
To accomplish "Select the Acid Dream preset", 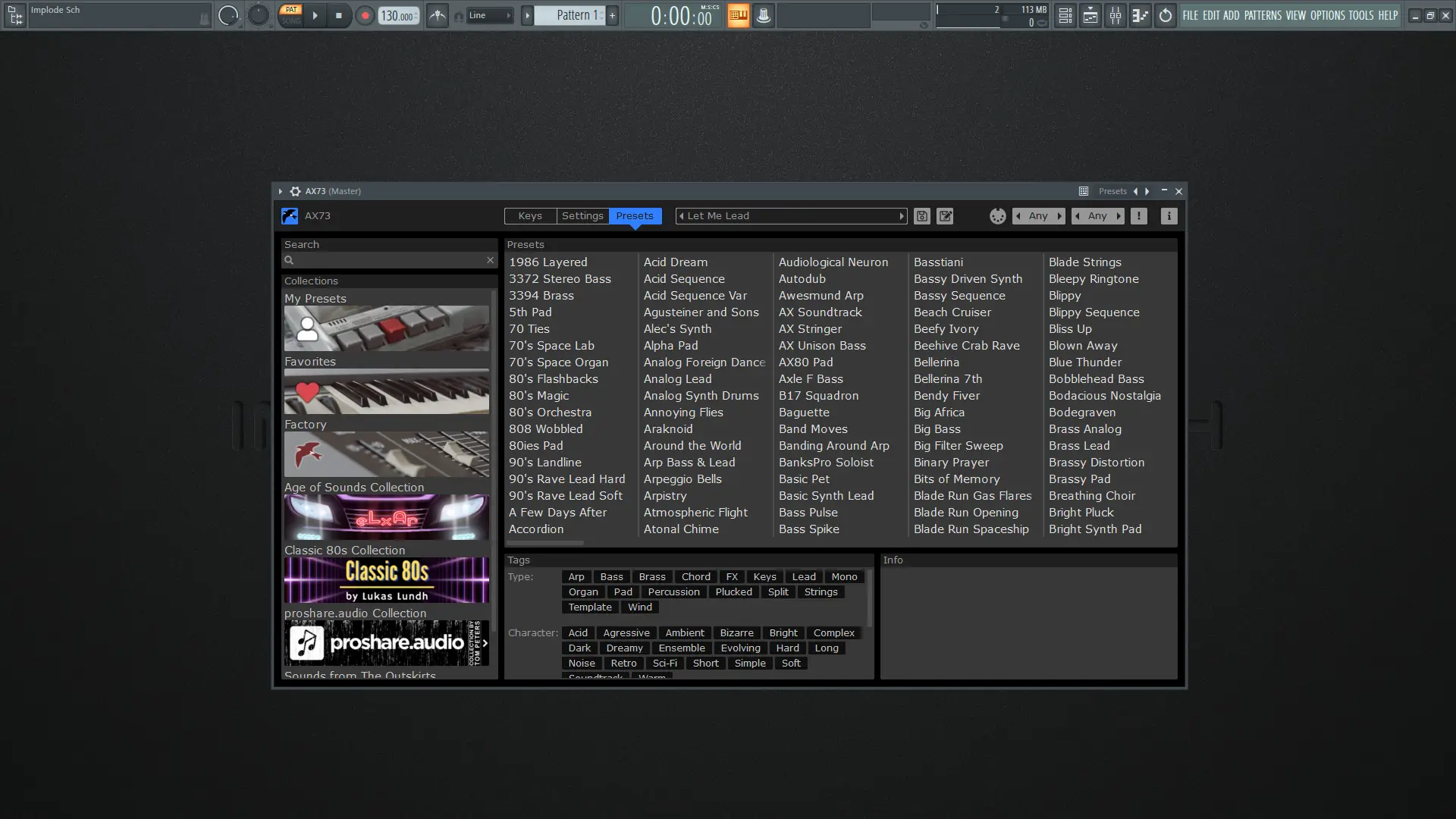I will (x=675, y=262).
